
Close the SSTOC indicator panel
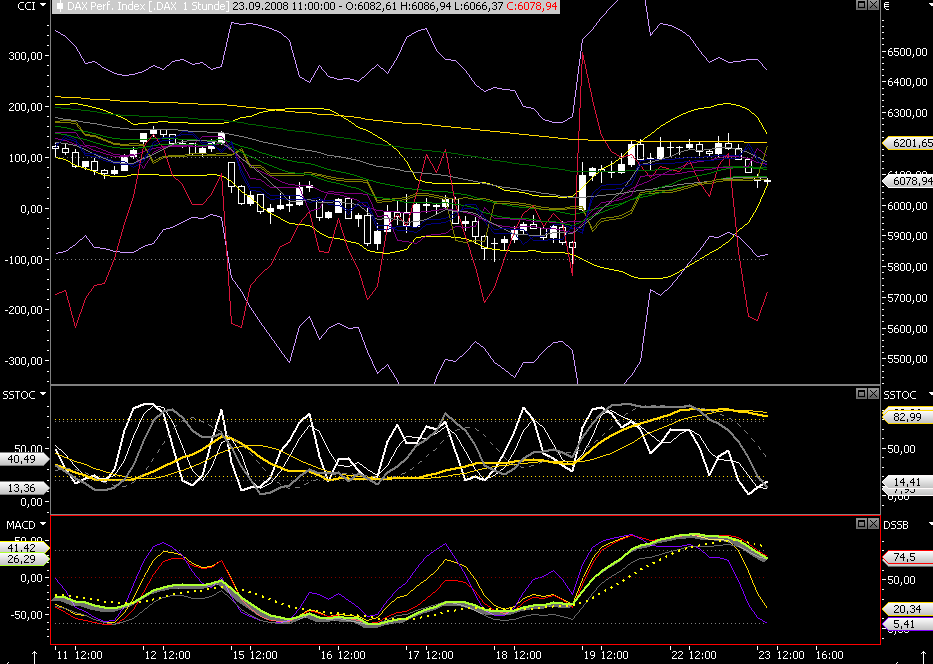(873, 393)
